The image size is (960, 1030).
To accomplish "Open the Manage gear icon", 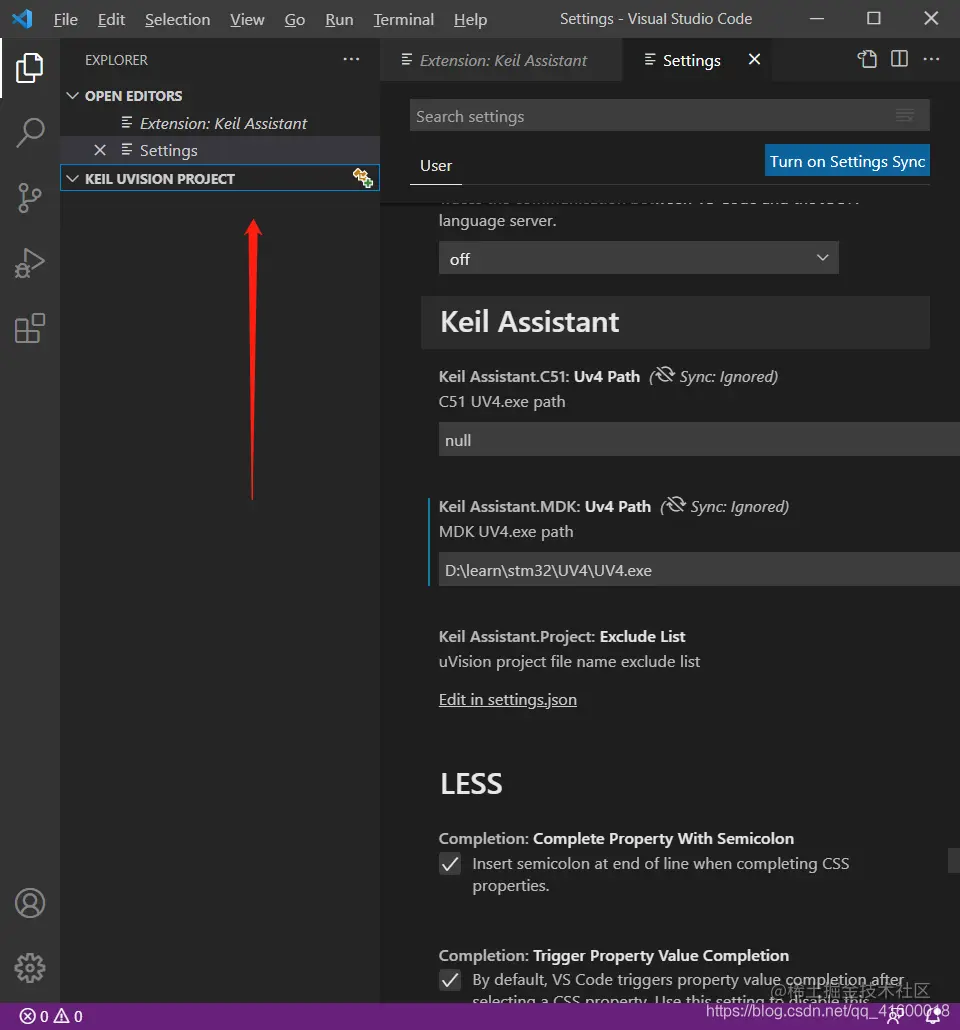I will [30, 968].
